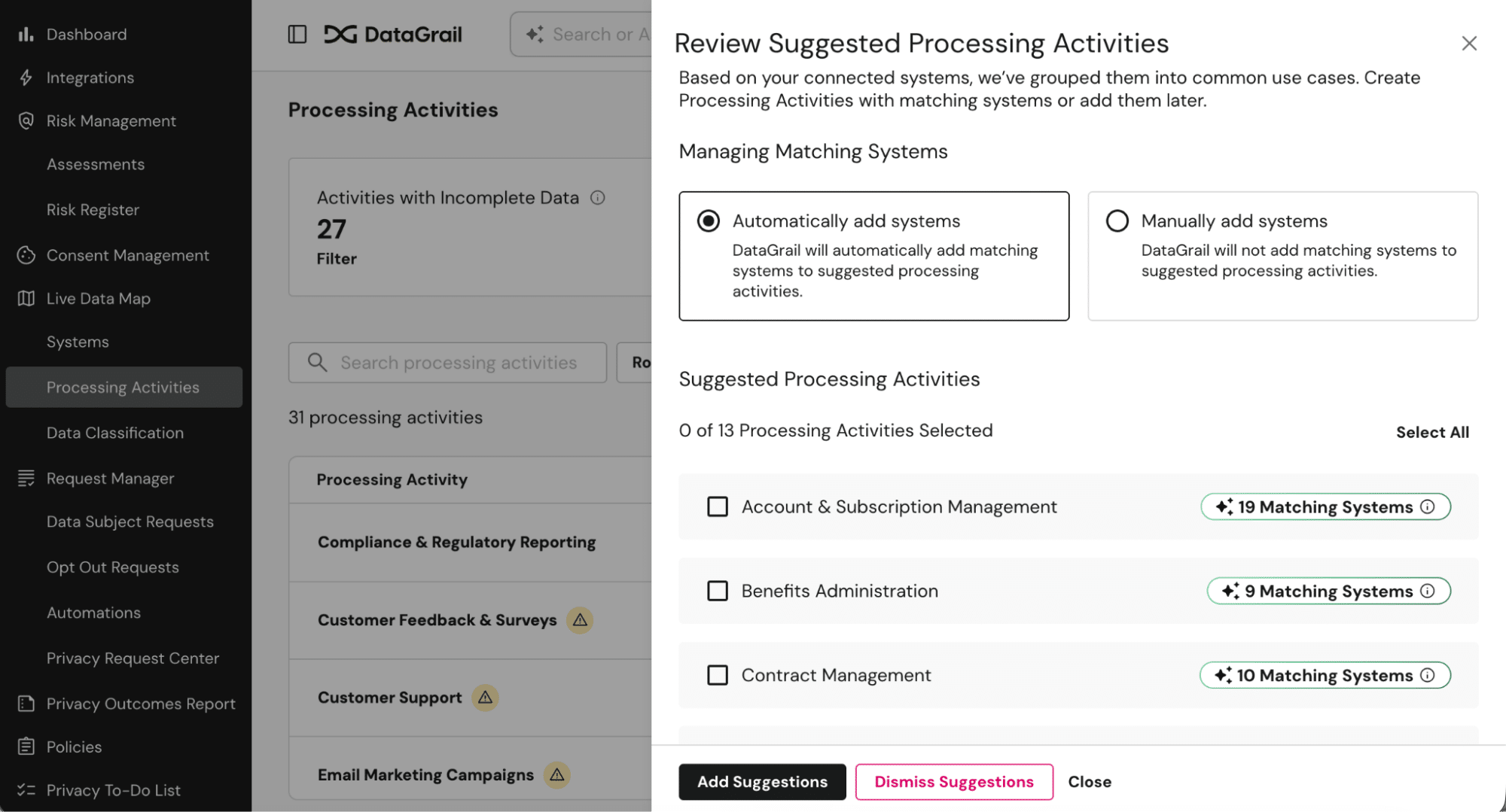Select Automatically add systems radio option
Screen dimensions: 1506x812
pos(709,221)
